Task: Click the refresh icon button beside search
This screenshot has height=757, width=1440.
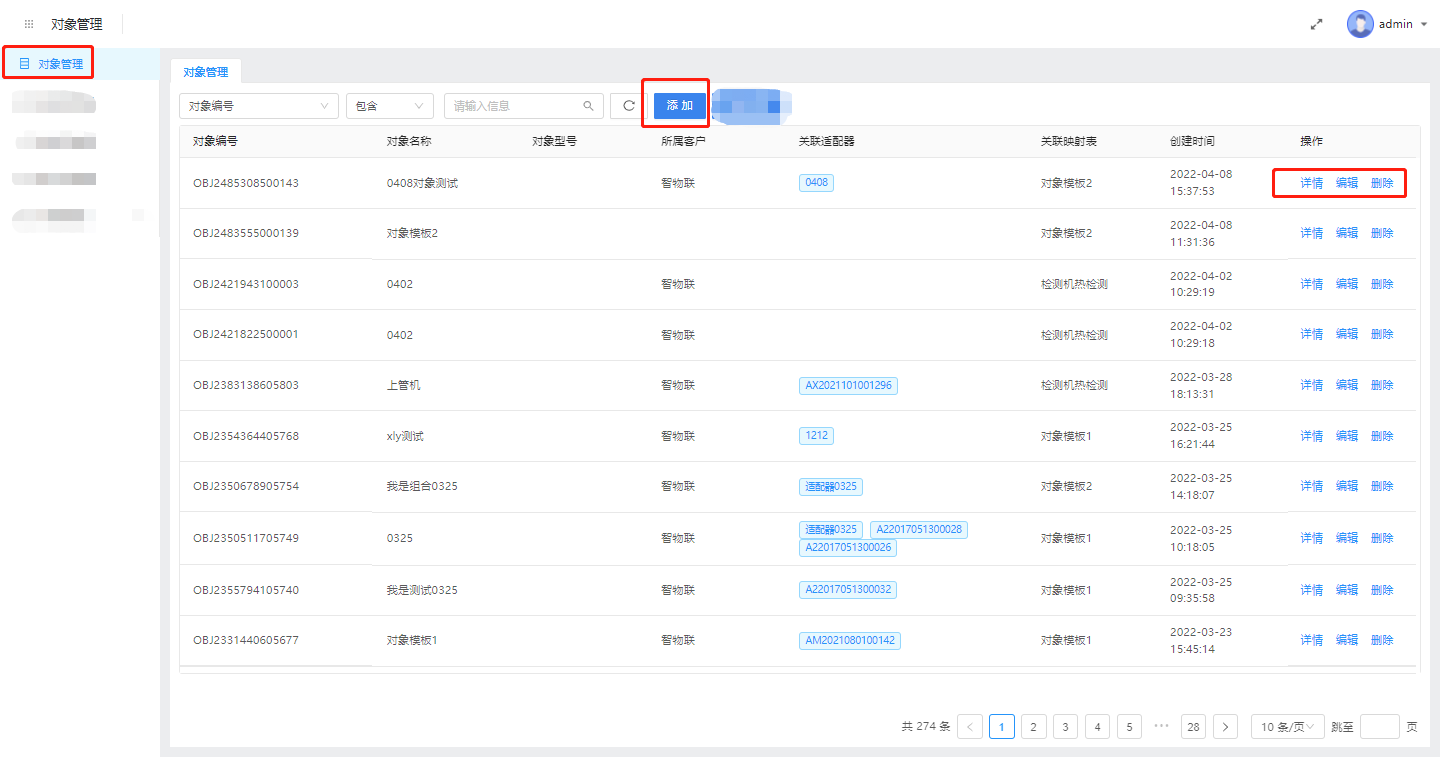Action: [x=629, y=106]
